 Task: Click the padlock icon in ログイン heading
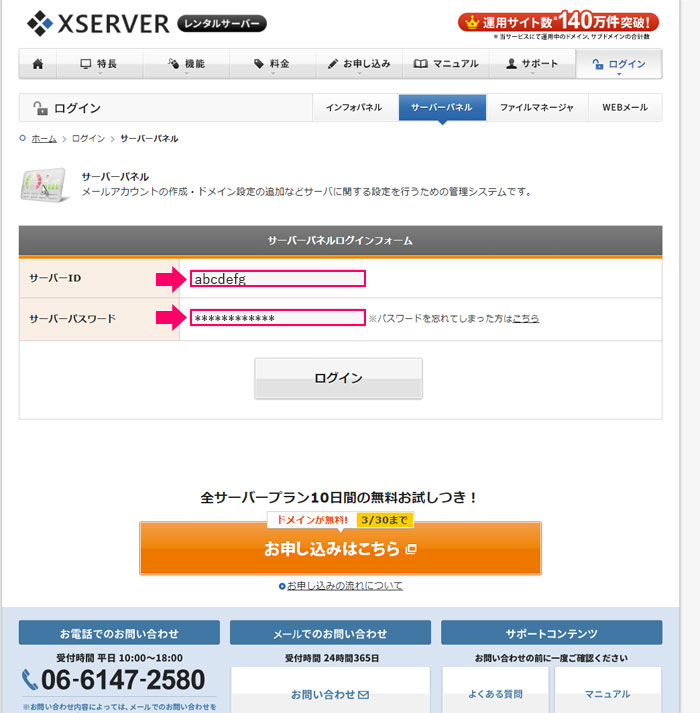click(x=40, y=108)
